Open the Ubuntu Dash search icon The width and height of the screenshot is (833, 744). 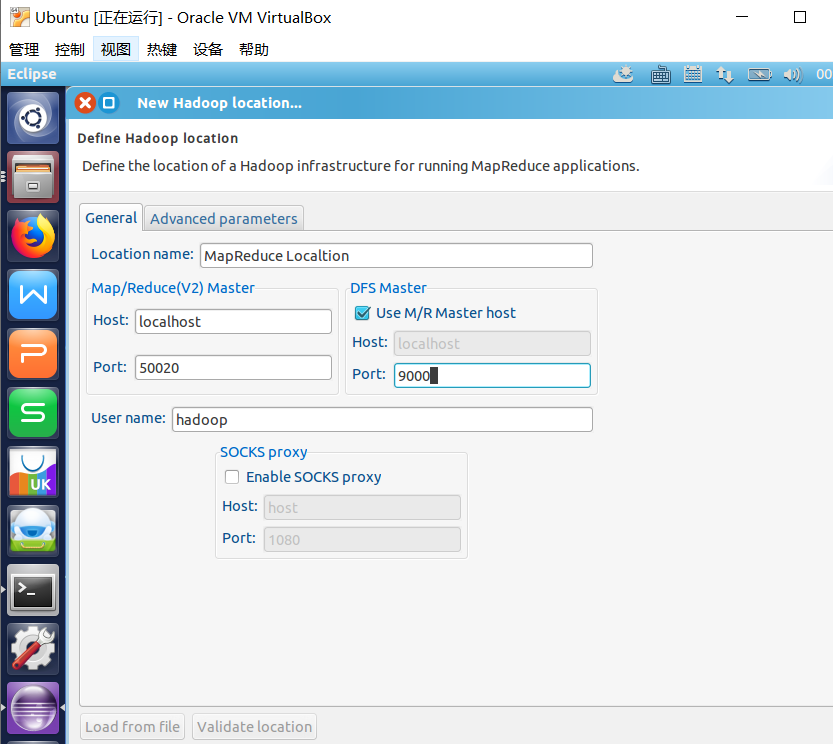33,118
